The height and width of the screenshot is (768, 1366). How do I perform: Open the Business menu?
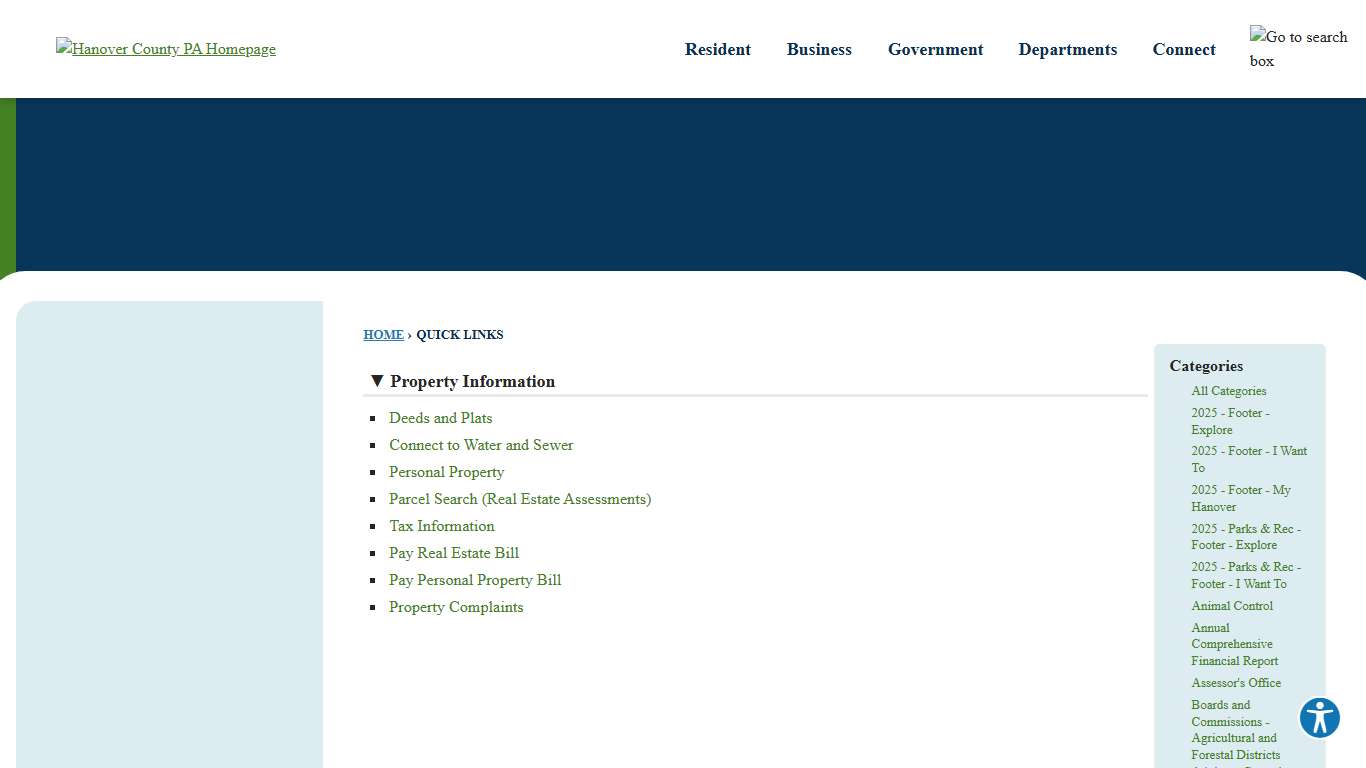(x=819, y=49)
